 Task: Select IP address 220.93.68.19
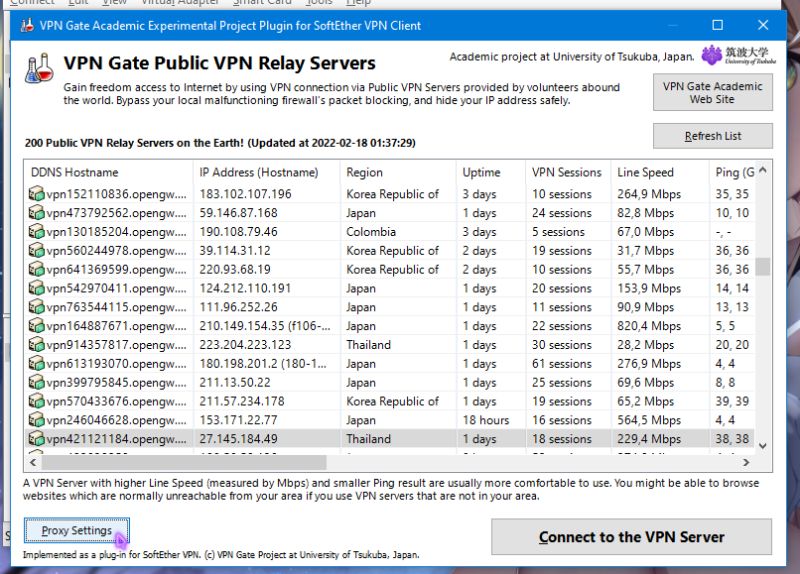pos(235,269)
